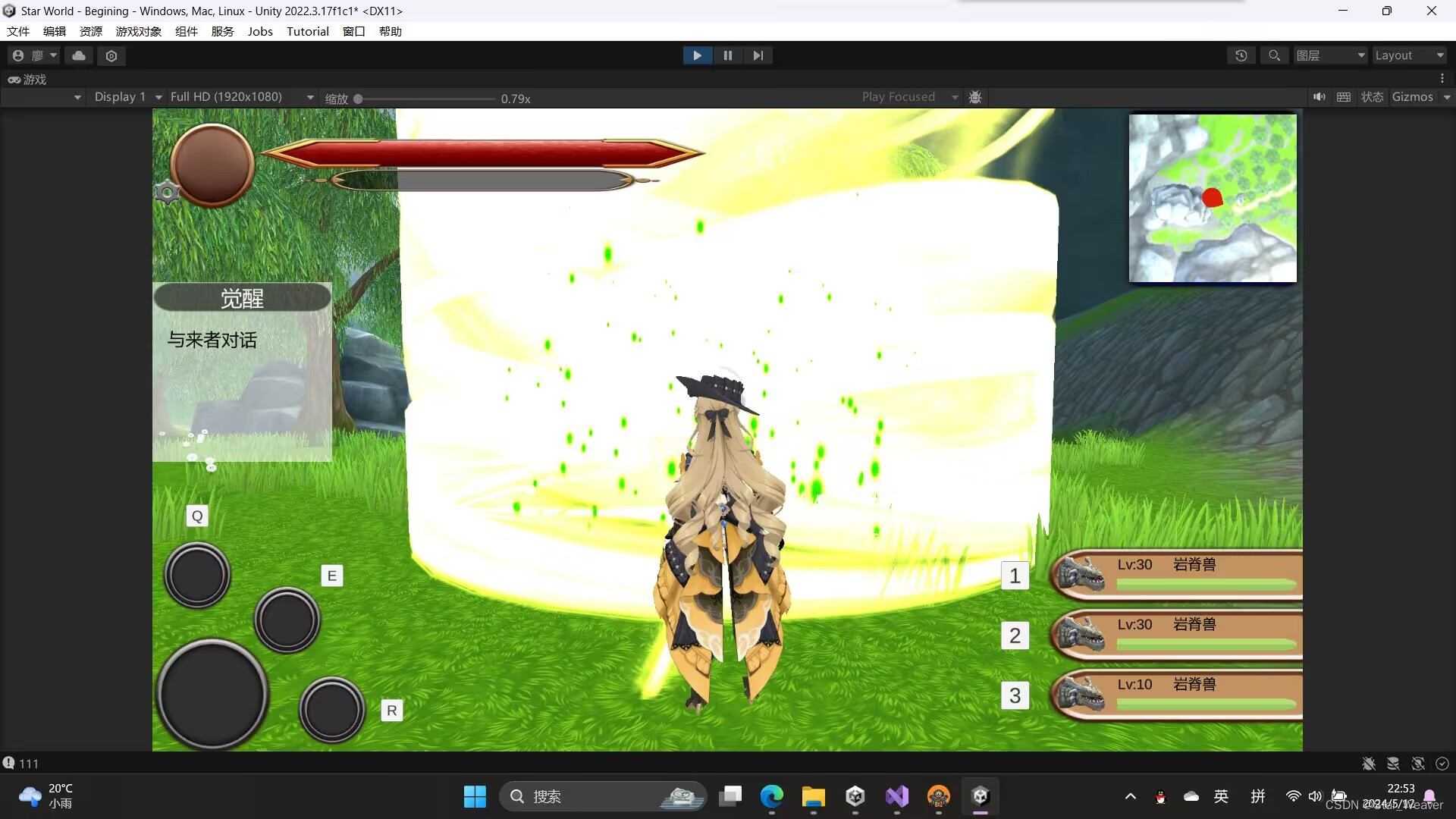Viewport: 1456px width, 819px height.
Task: Click the Play button in the toolbar
Action: pos(697,55)
